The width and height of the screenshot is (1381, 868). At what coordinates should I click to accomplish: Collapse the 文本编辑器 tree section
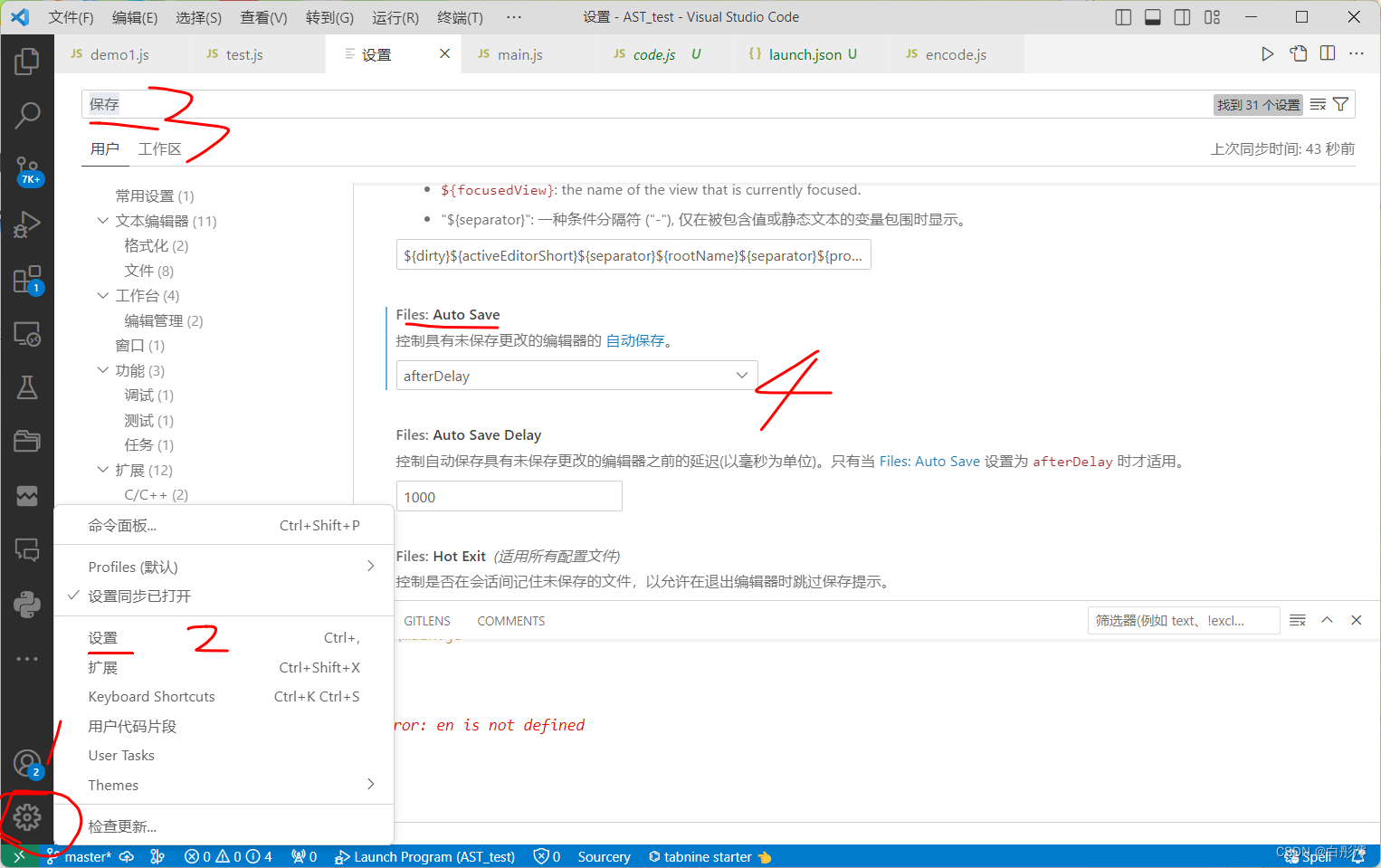click(103, 221)
